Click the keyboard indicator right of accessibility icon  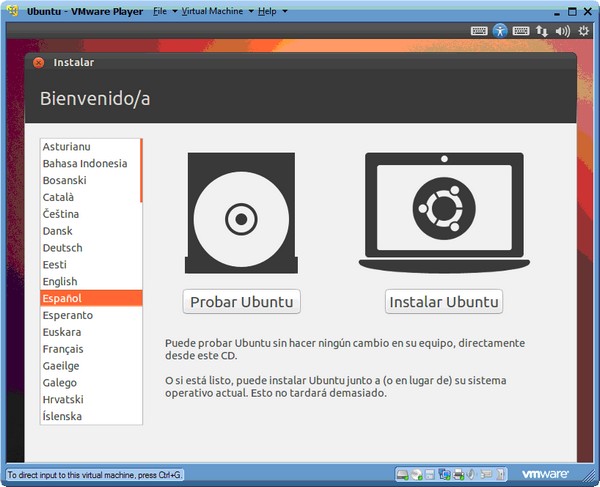click(x=521, y=31)
